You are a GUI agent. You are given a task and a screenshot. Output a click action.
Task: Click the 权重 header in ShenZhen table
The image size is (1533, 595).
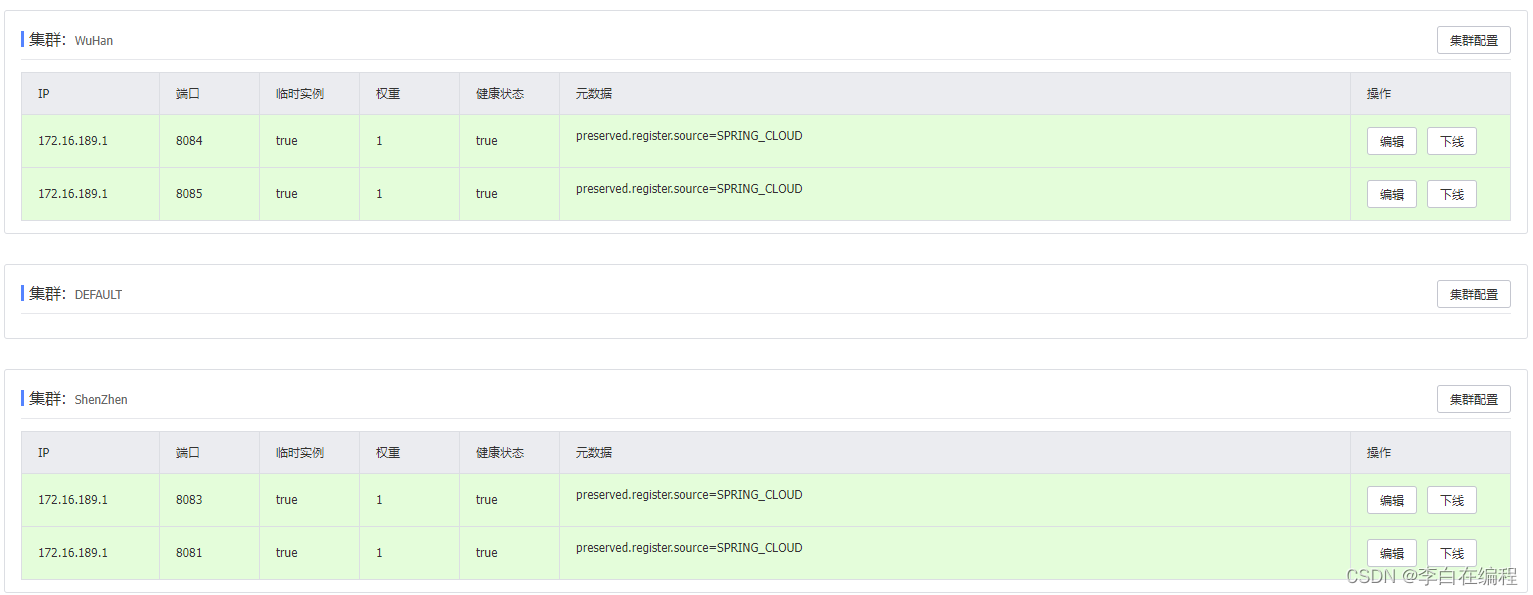388,453
